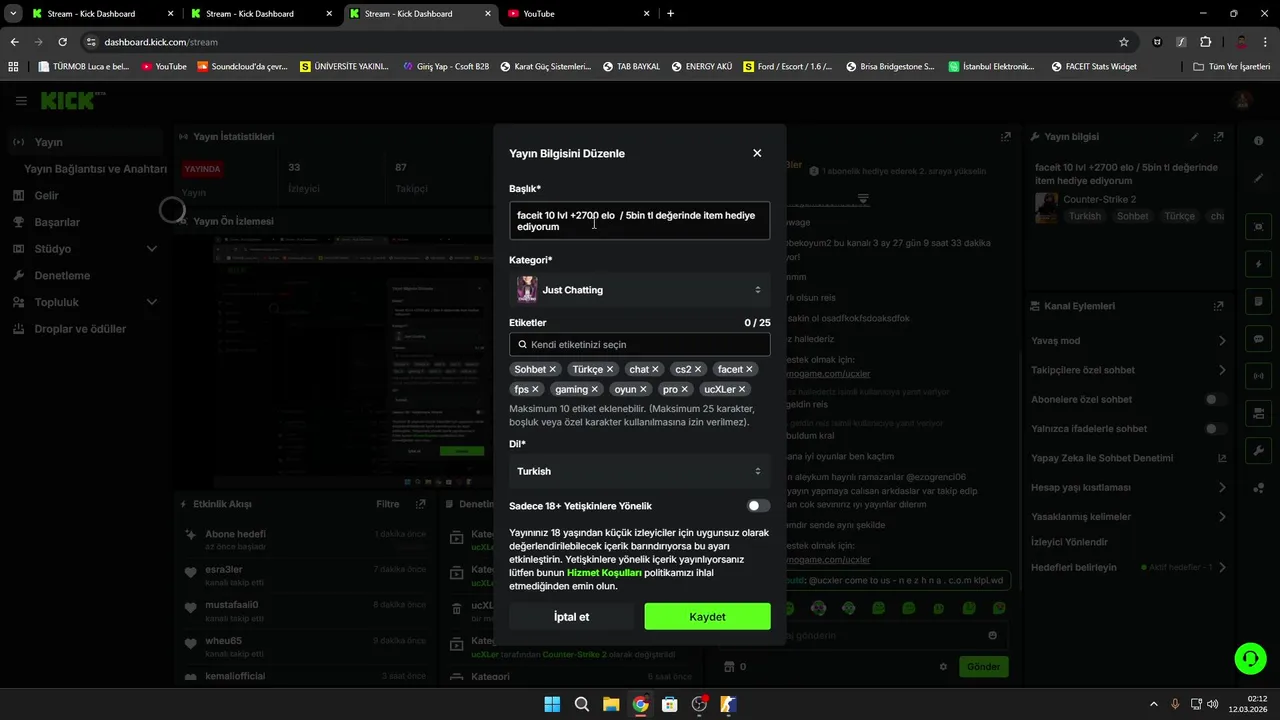The image size is (1280, 720).
Task: Remove the Türkçe tag
Action: click(x=610, y=369)
